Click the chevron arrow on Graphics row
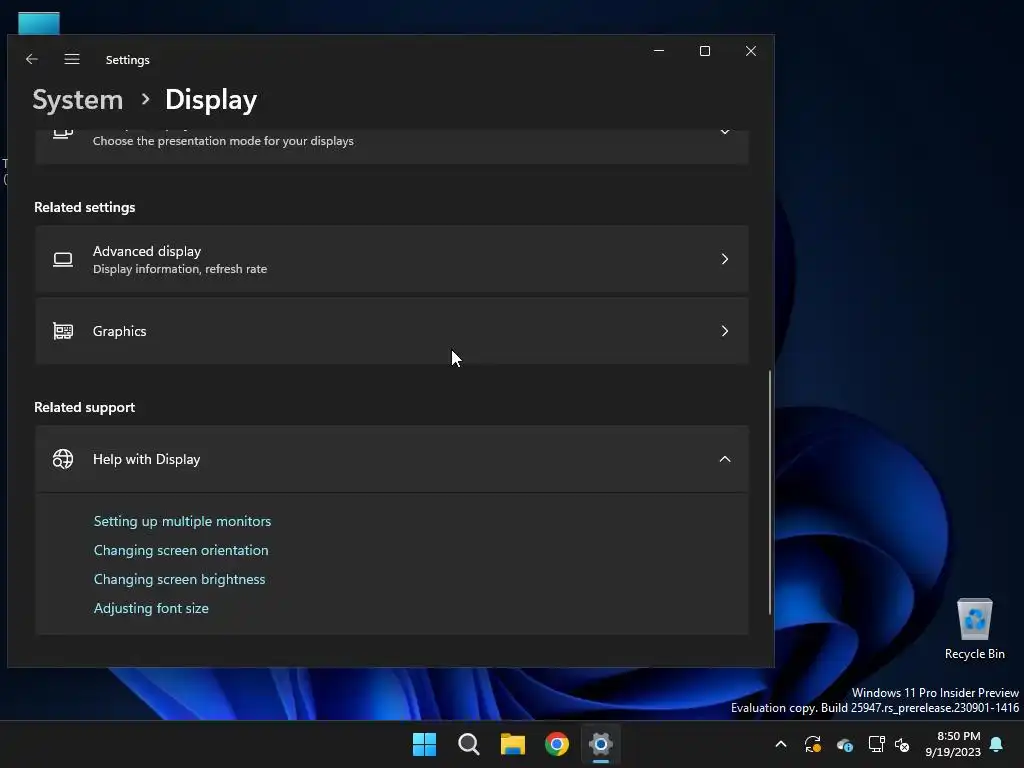Viewport: 1024px width, 768px height. [x=725, y=331]
